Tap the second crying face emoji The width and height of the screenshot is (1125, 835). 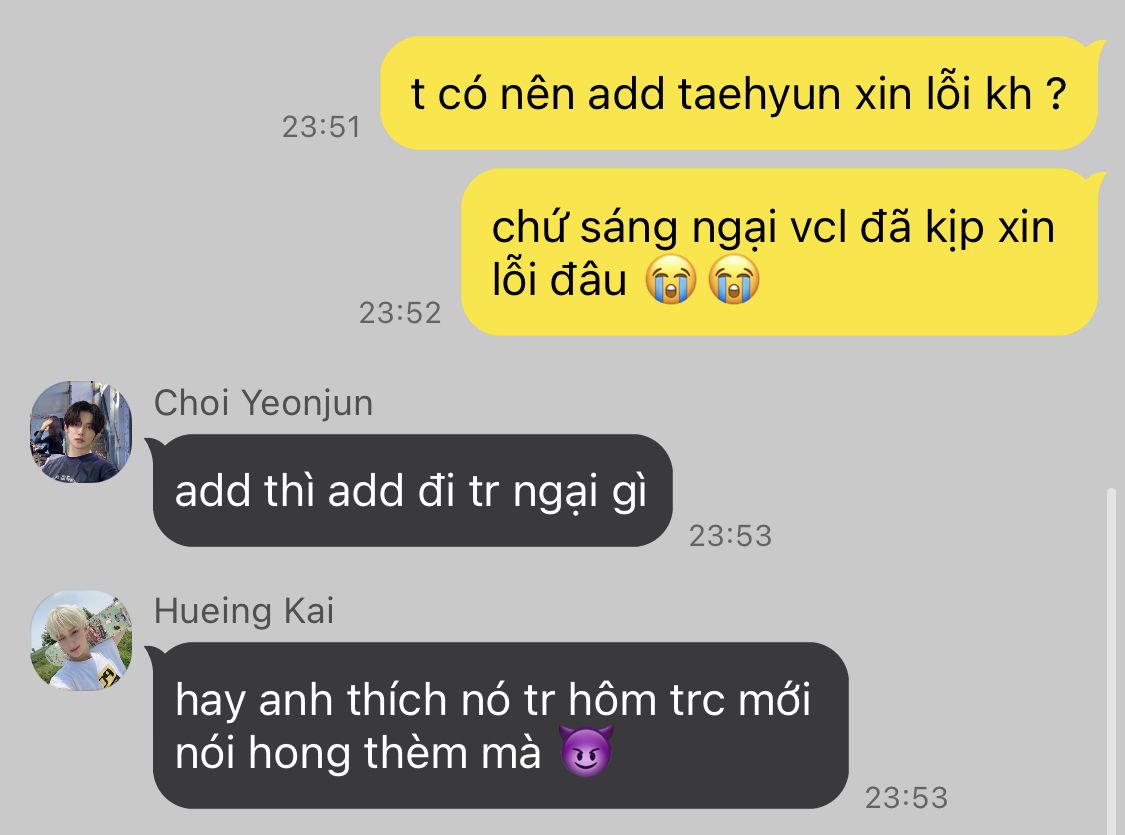pyautogui.click(x=733, y=279)
